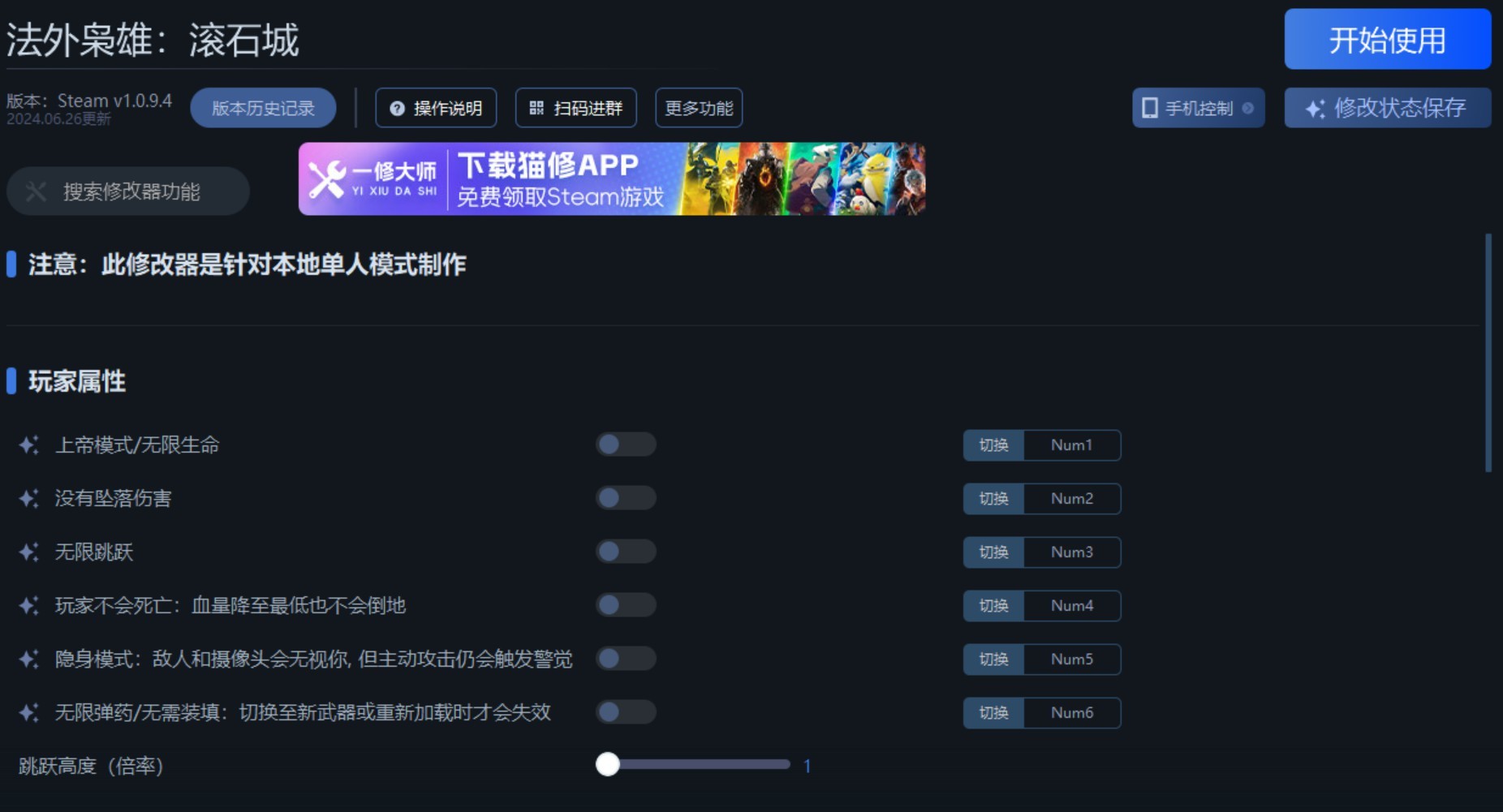Open 操作说明 instructions
The image size is (1503, 812).
(x=436, y=108)
